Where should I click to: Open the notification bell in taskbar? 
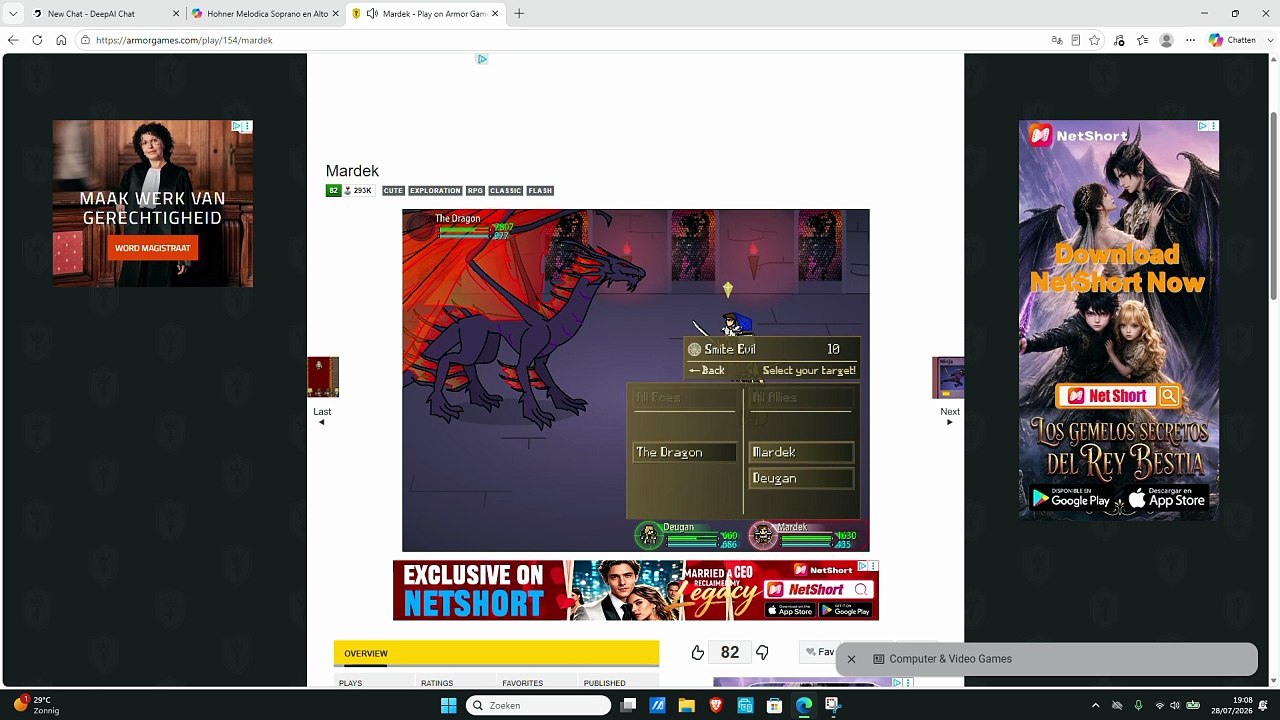[1263, 705]
